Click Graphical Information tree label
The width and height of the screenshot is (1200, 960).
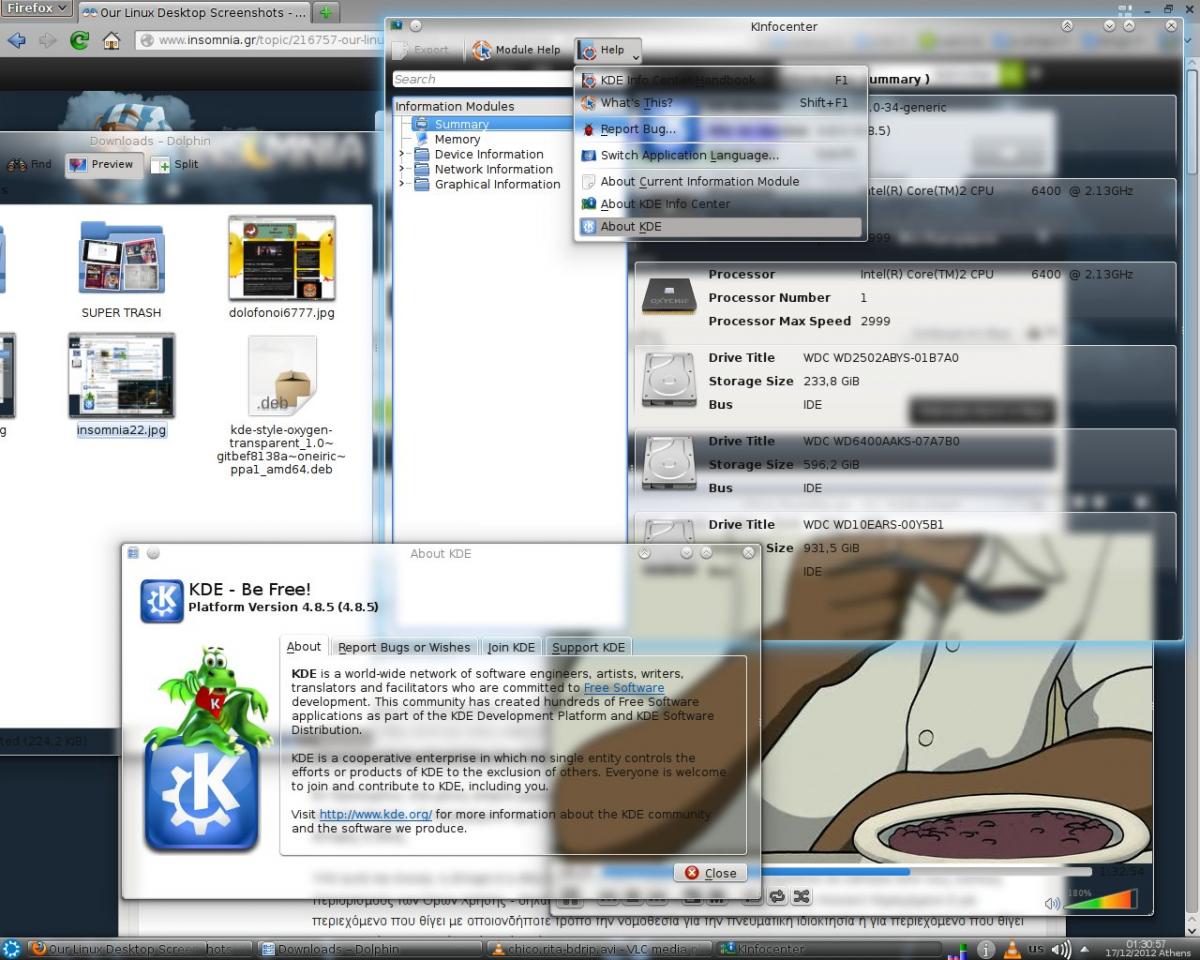point(497,184)
